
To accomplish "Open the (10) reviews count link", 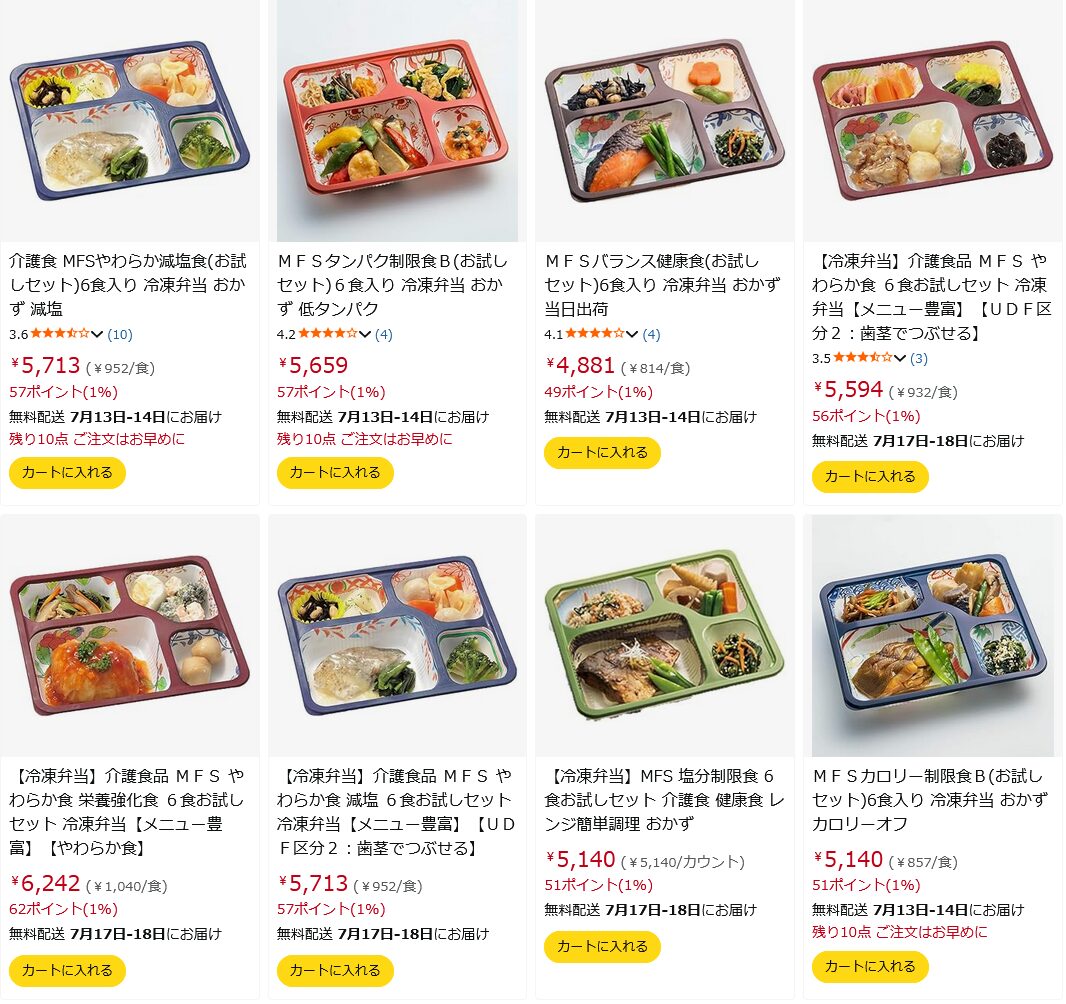I will pos(120,334).
